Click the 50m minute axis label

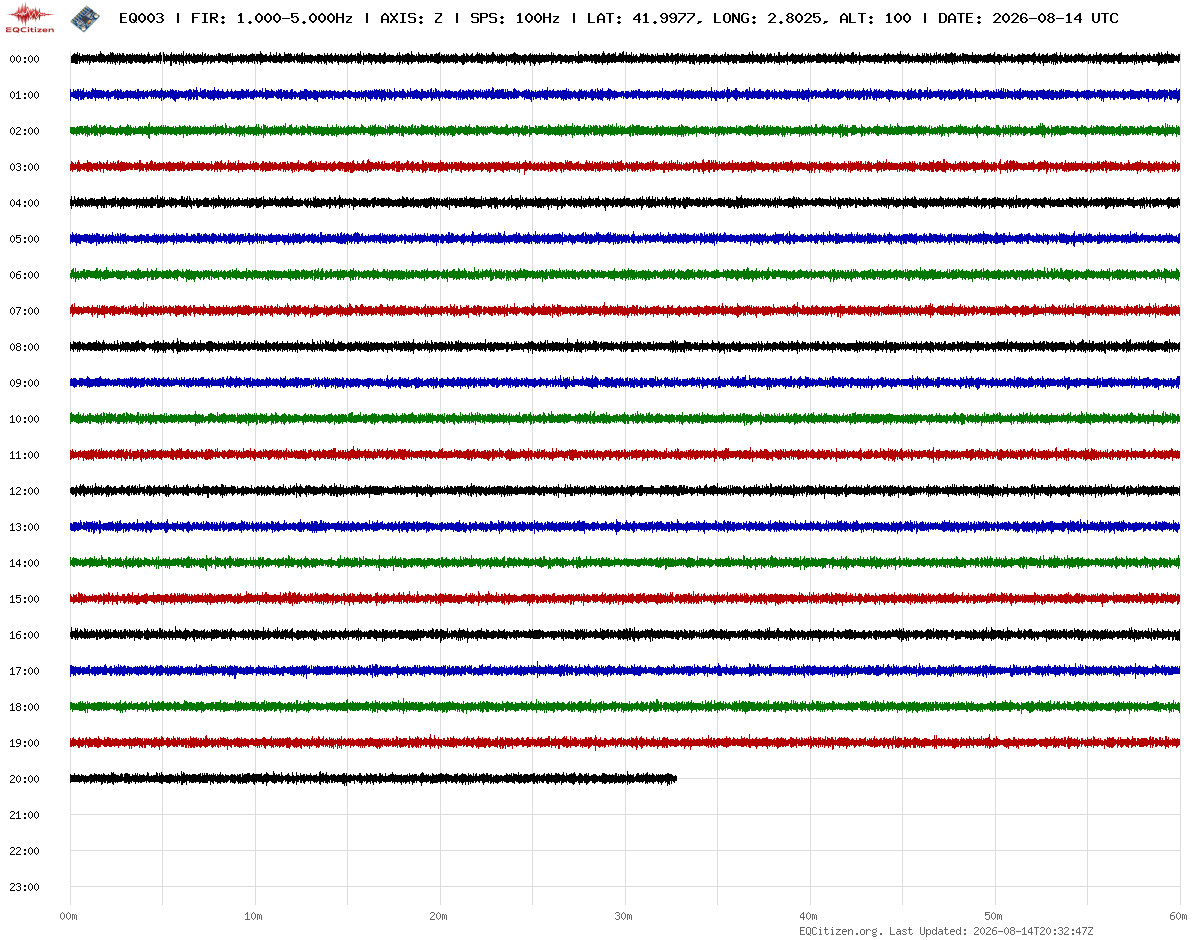[x=993, y=916]
